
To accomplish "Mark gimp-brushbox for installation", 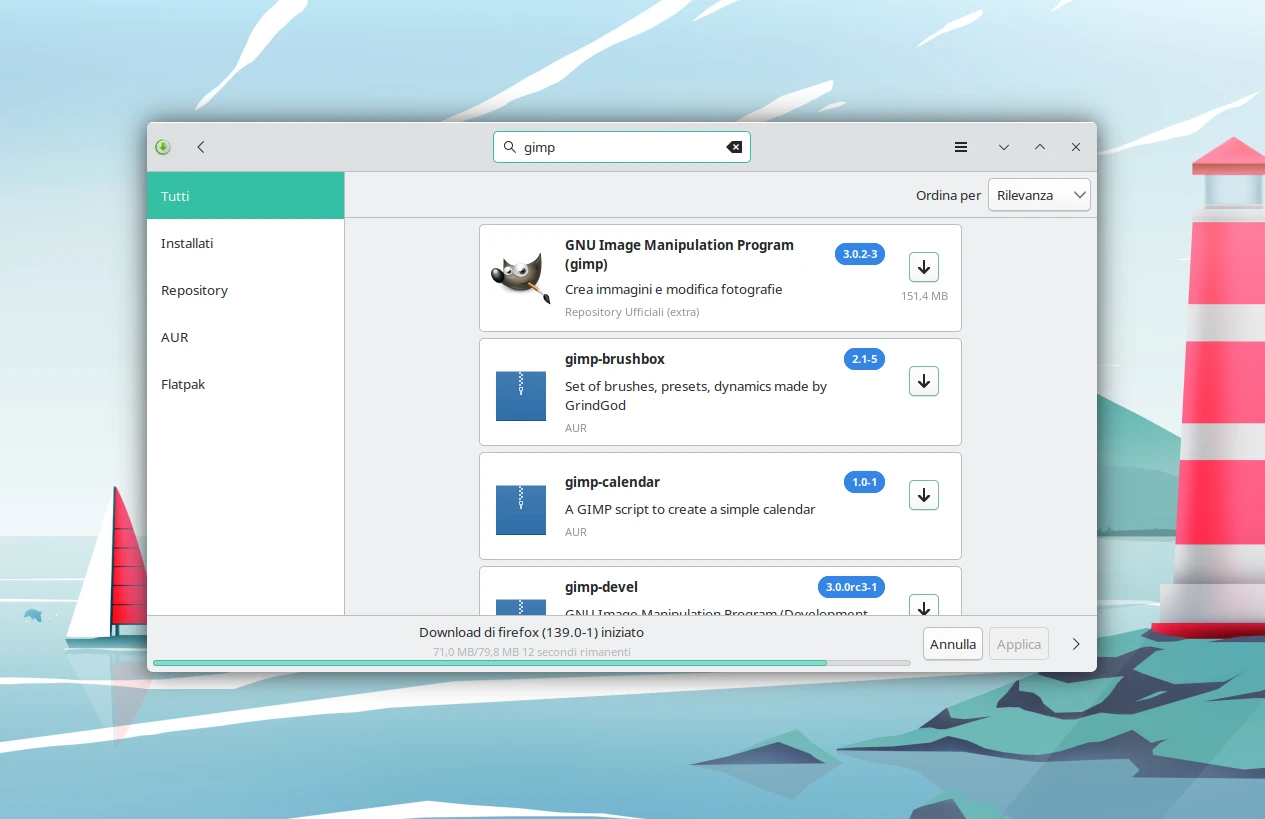I will (x=923, y=381).
